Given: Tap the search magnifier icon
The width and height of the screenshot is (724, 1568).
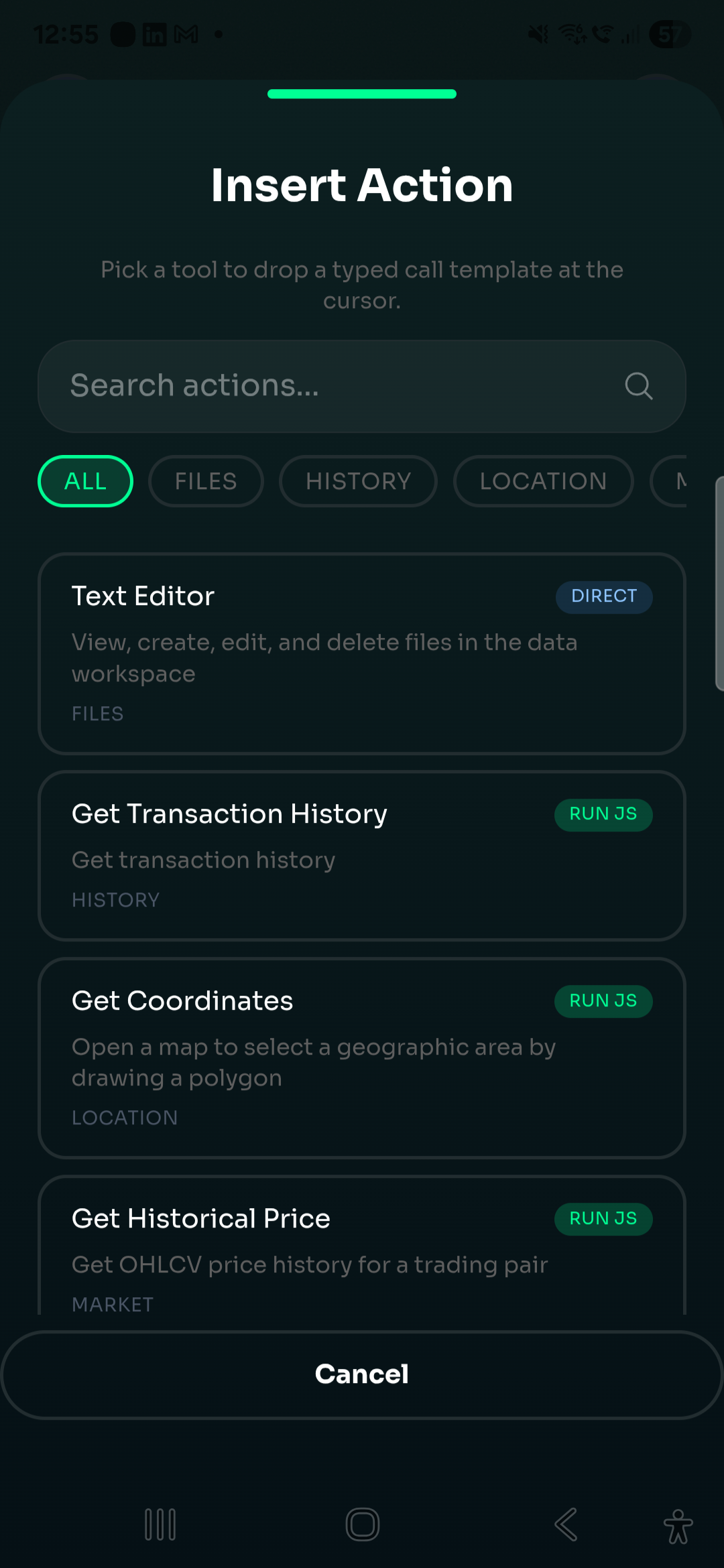Looking at the screenshot, I should click(638, 386).
